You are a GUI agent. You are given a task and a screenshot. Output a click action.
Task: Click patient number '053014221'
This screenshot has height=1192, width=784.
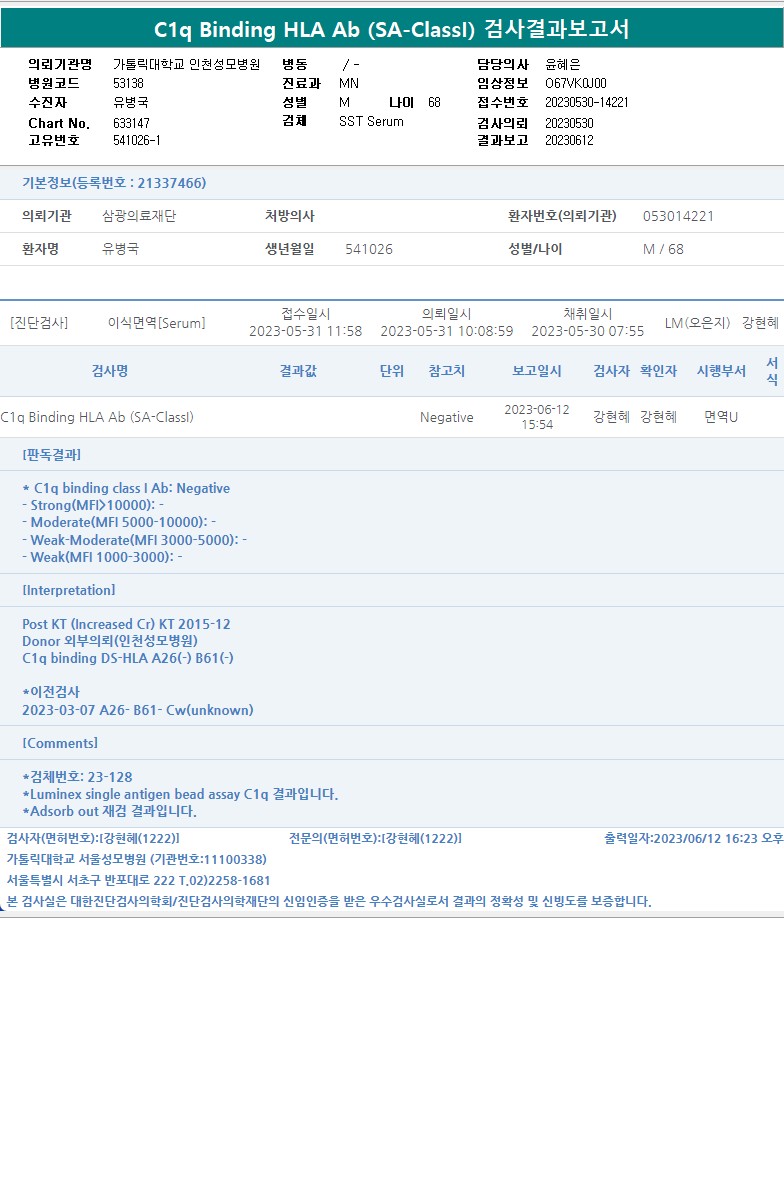[678, 216]
